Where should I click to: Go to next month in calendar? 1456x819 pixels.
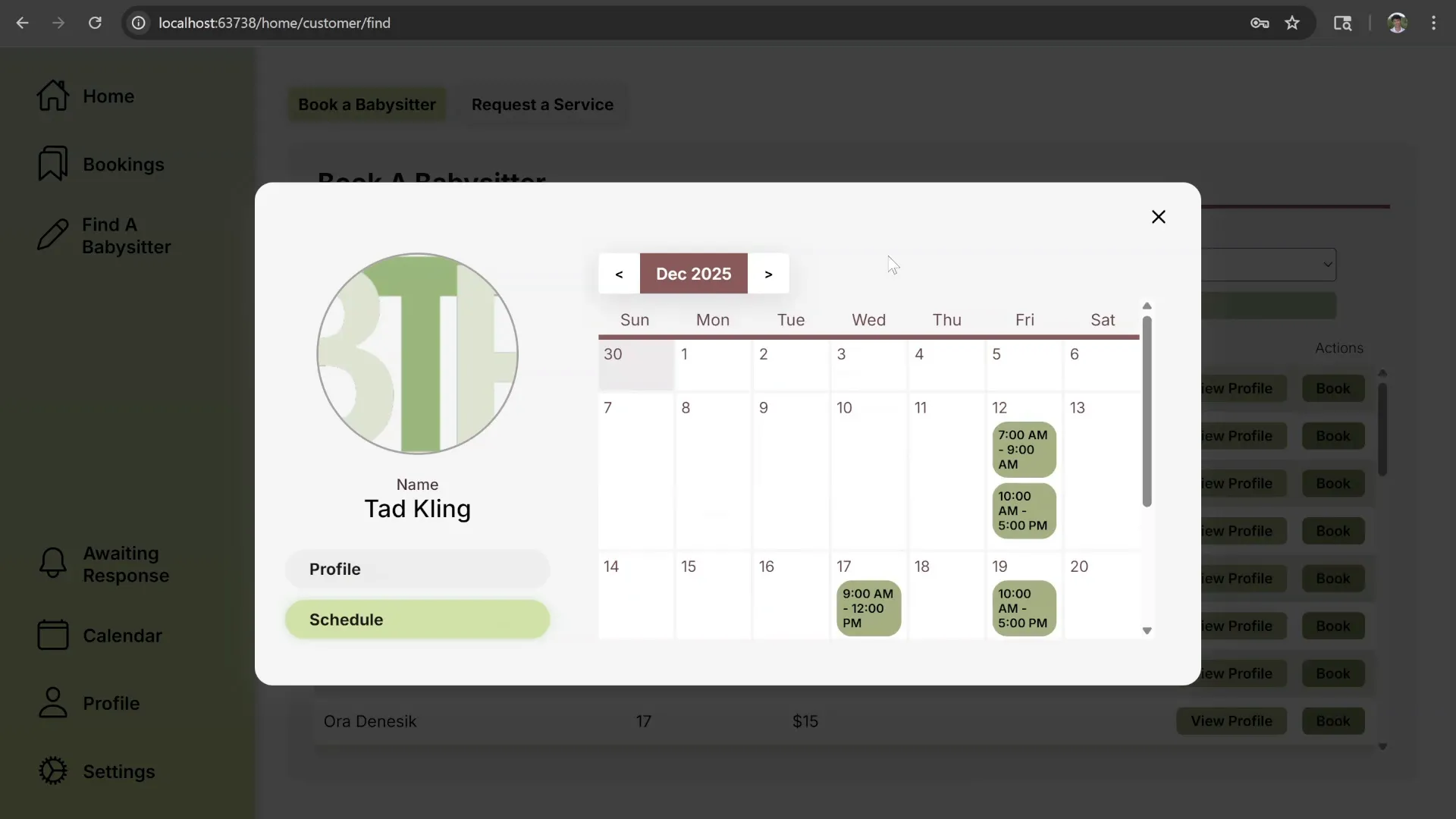click(768, 274)
